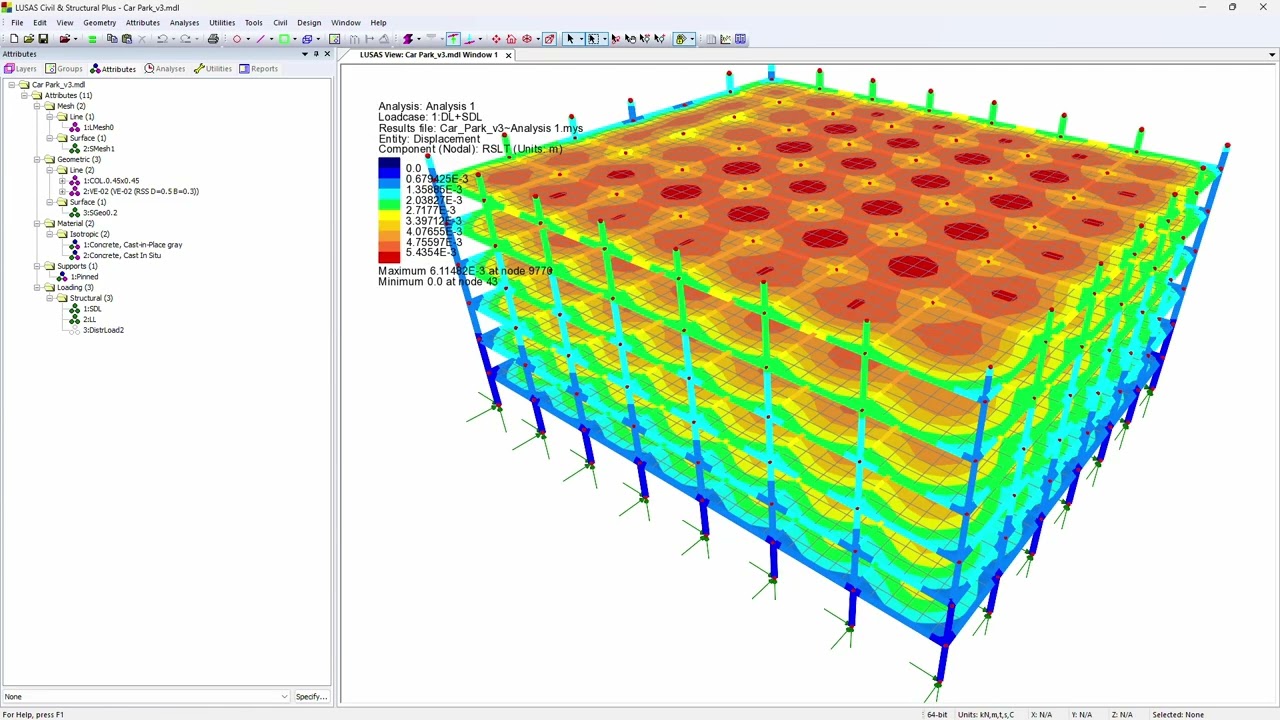Screen dimensions: 1280x720
Task: Click the dynamic rotate view icon
Action: (526, 39)
